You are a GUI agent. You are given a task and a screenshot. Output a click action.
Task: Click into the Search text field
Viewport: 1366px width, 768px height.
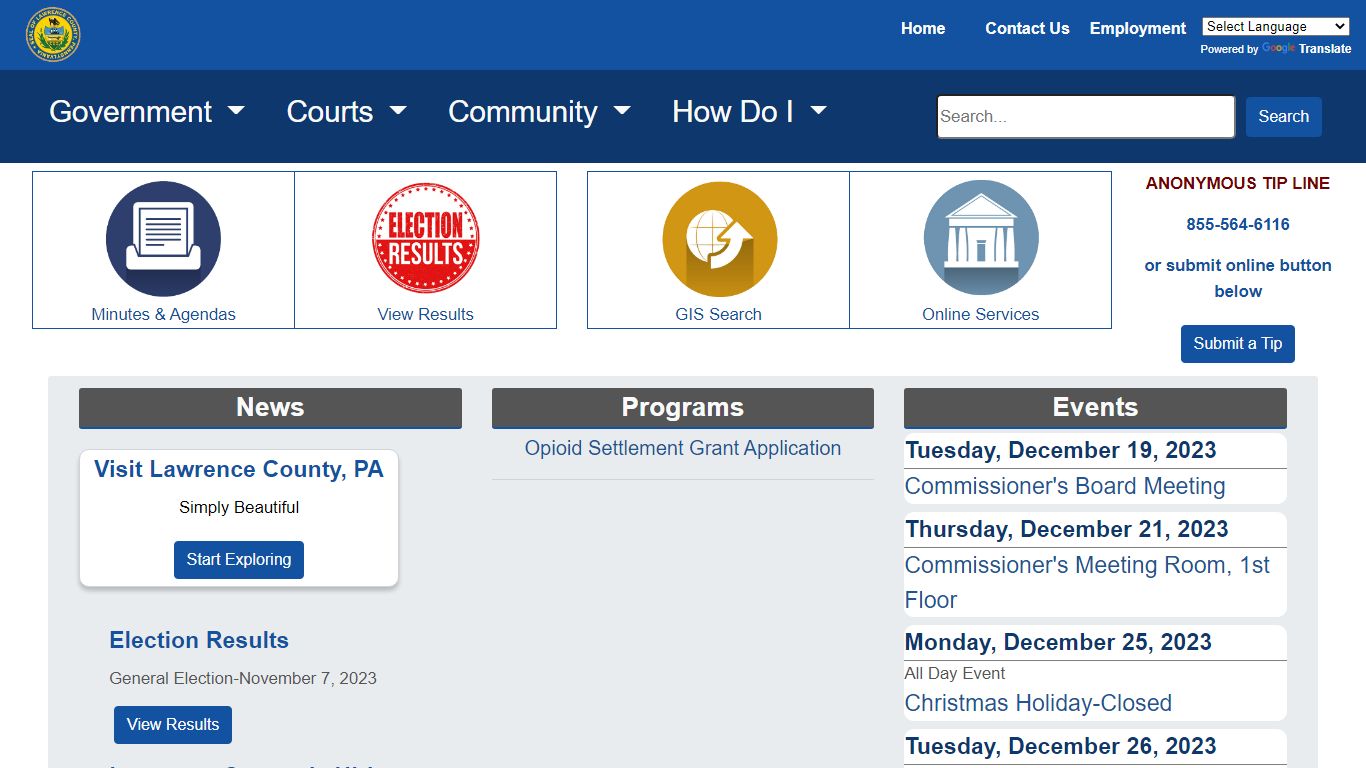click(x=1086, y=117)
